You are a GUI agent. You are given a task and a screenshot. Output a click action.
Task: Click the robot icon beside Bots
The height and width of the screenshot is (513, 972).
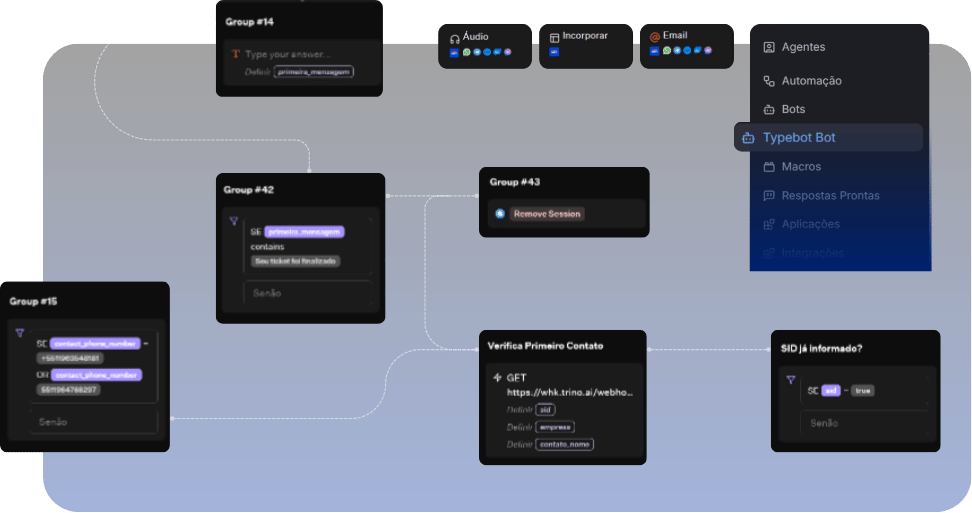(769, 110)
